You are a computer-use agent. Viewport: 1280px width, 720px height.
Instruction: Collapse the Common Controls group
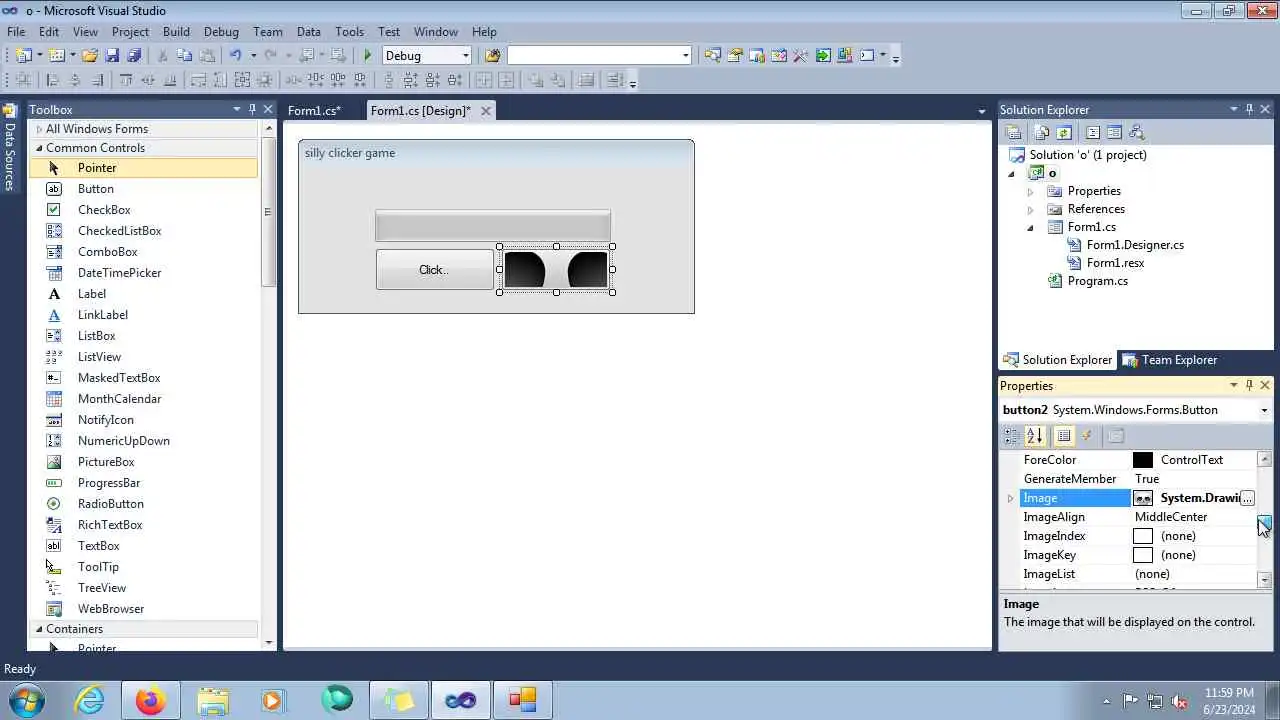[39, 148]
